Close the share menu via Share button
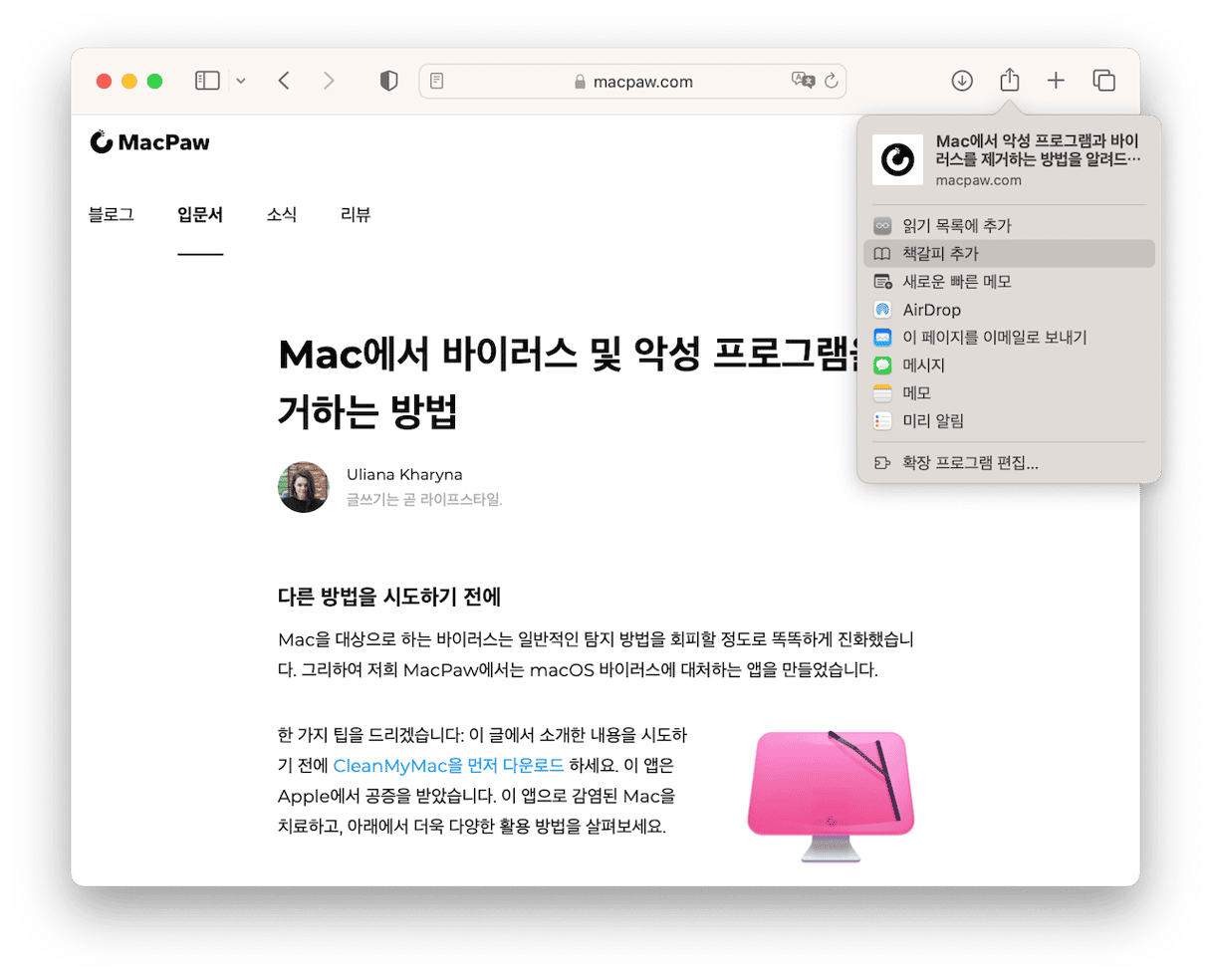 click(1010, 80)
